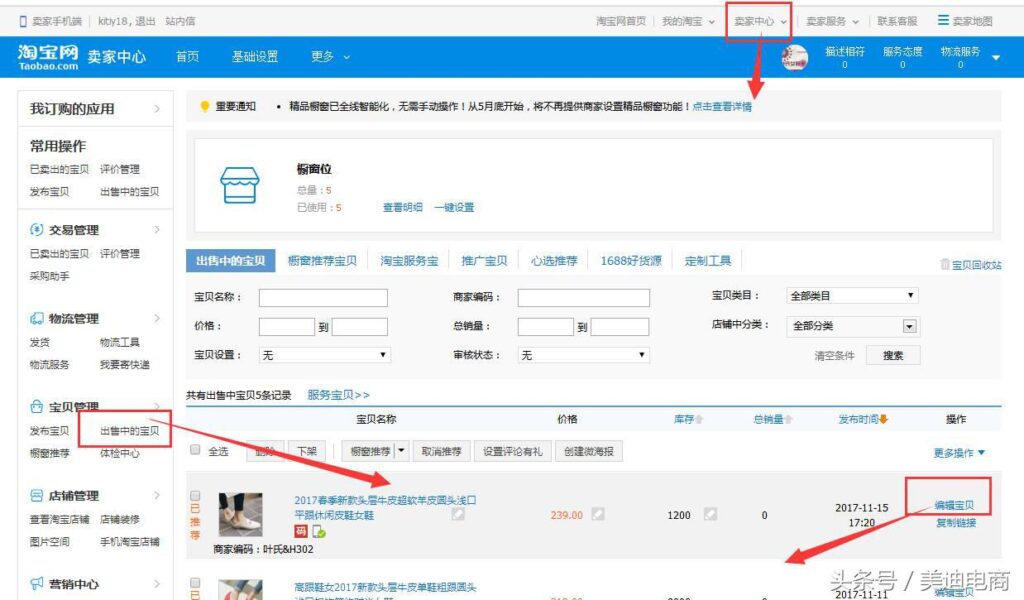Click the red 码 icon under the first product
This screenshot has height=600, width=1024.
[x=300, y=531]
